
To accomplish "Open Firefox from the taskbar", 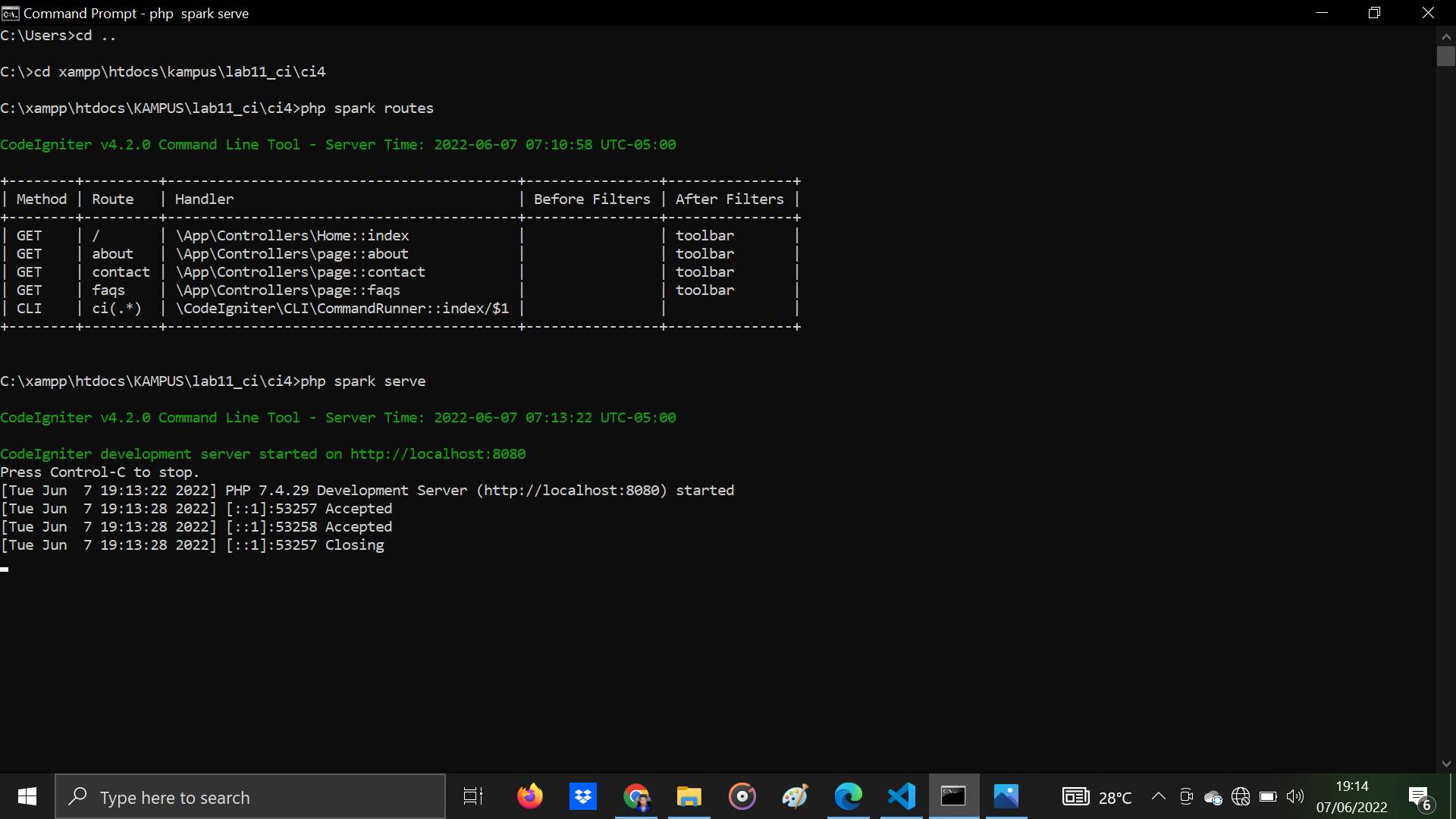I will (x=530, y=796).
